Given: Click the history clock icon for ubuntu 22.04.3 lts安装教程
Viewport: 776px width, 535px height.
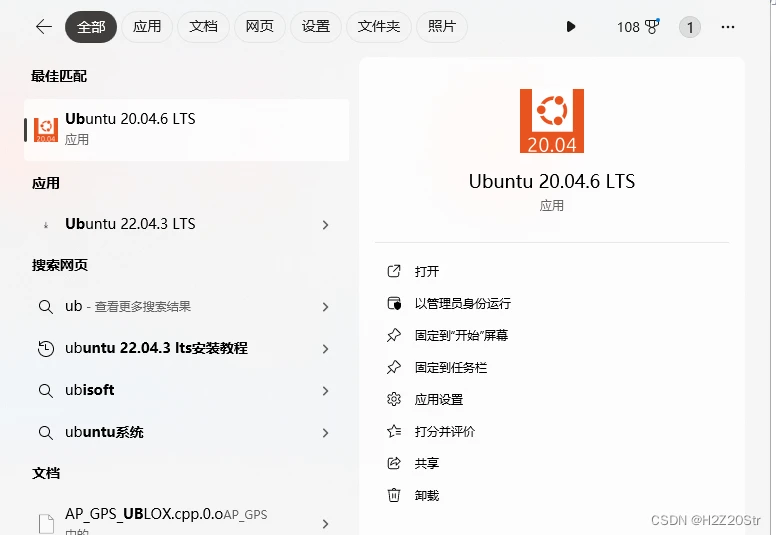Looking at the screenshot, I should pyautogui.click(x=46, y=349).
